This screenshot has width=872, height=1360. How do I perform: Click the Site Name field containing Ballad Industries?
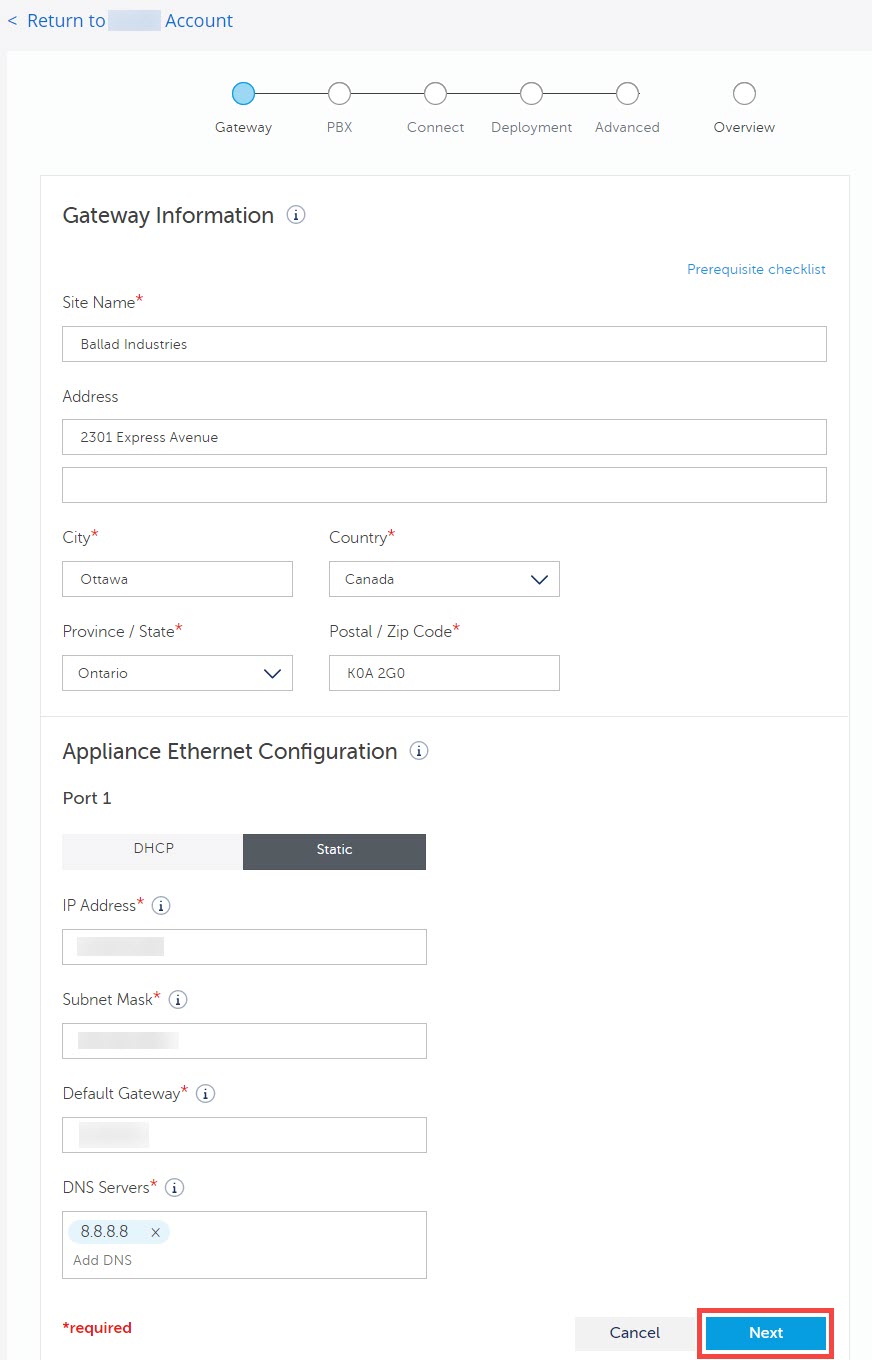click(443, 344)
